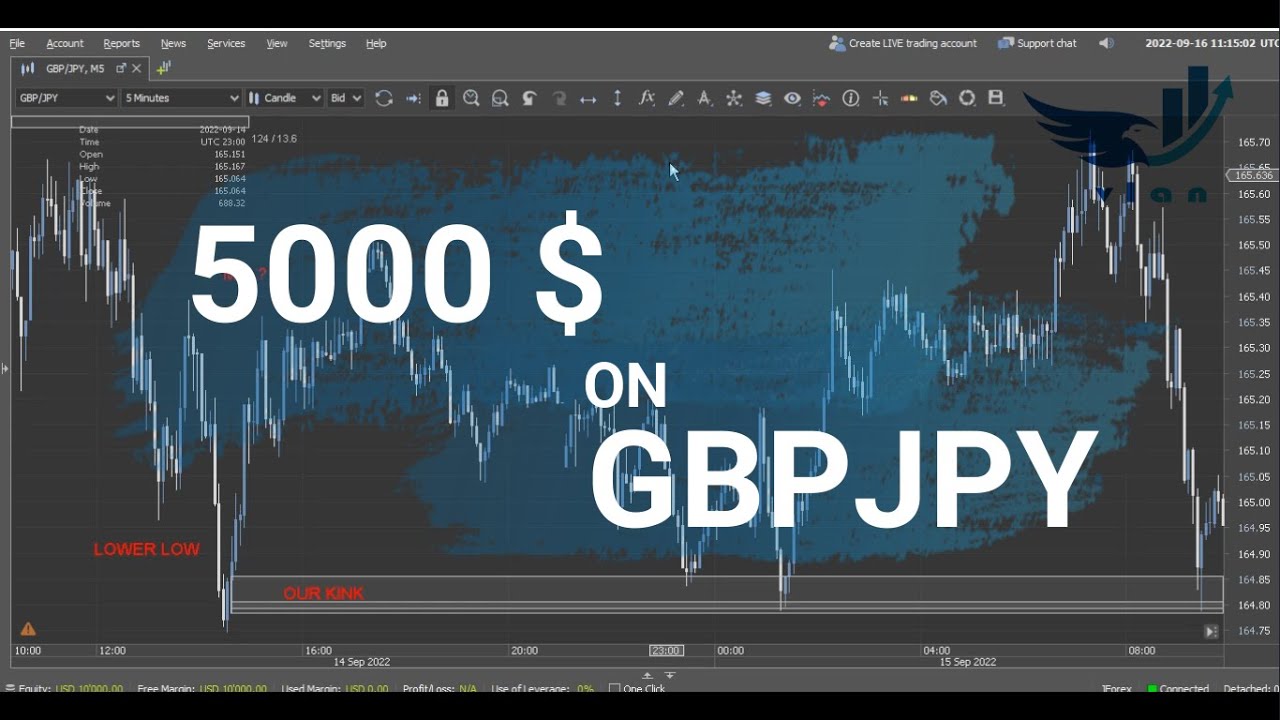
Task: Close the GBP/JPY, M5 tab
Action: tap(137, 68)
